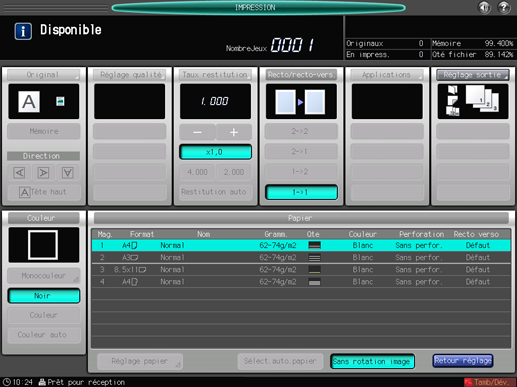Image resolution: width=517 pixels, height=387 pixels.
Task: Select the left-pointing direction icon
Action: click(19, 172)
